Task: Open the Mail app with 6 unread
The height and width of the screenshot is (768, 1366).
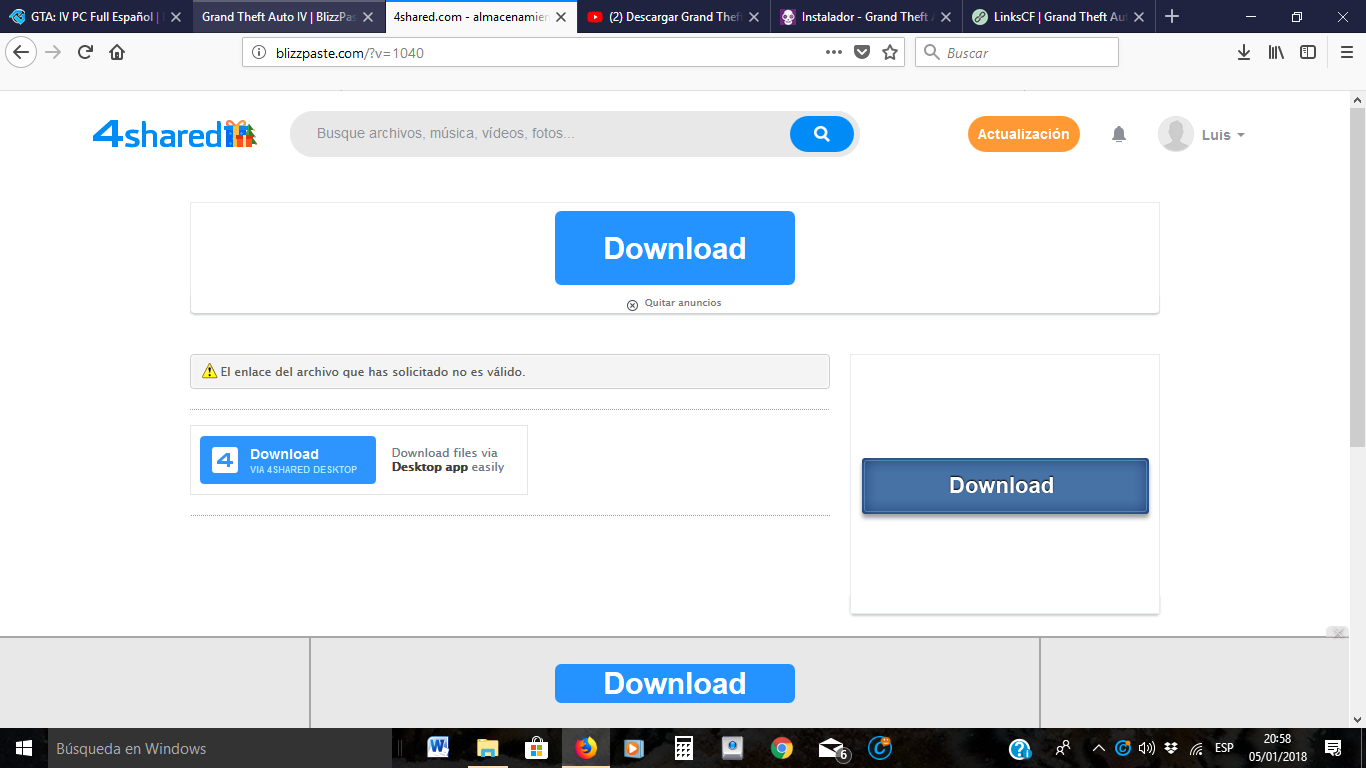Action: (832, 748)
